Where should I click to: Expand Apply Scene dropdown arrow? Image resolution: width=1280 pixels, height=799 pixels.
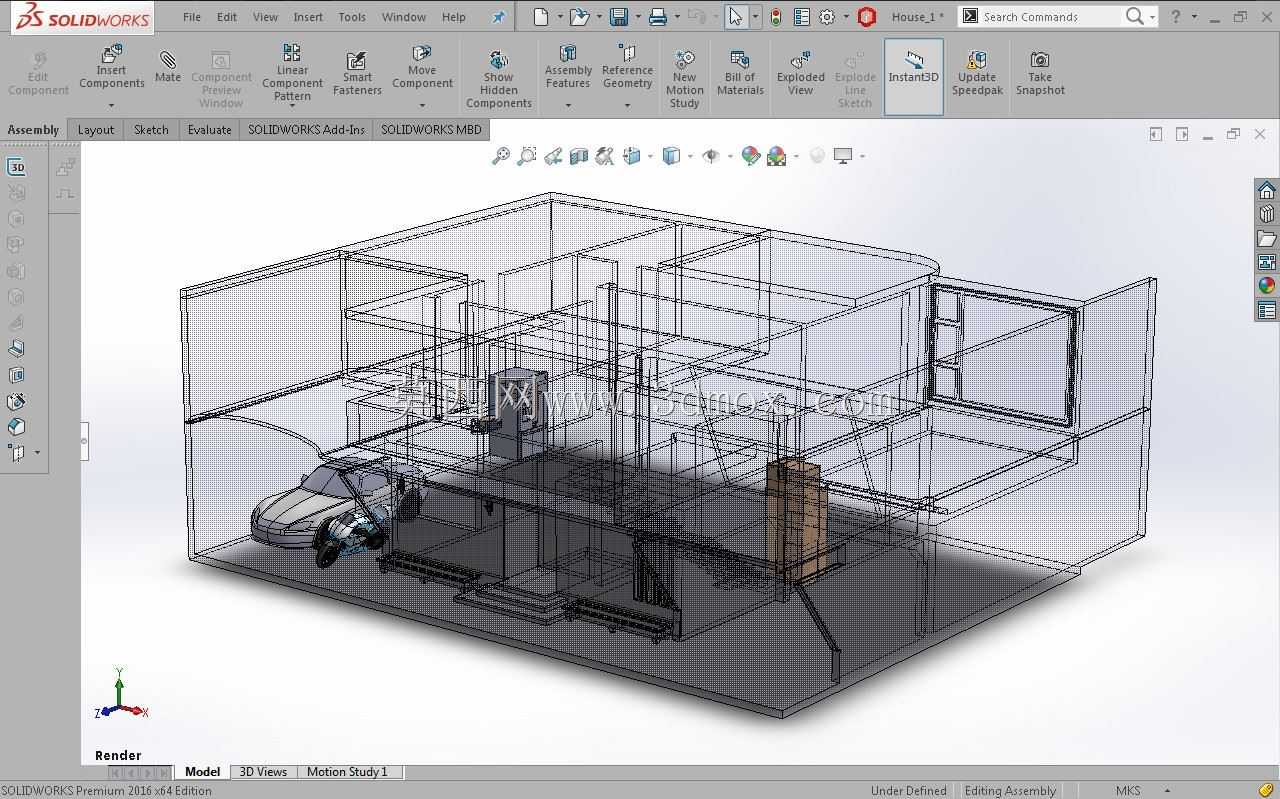click(796, 156)
